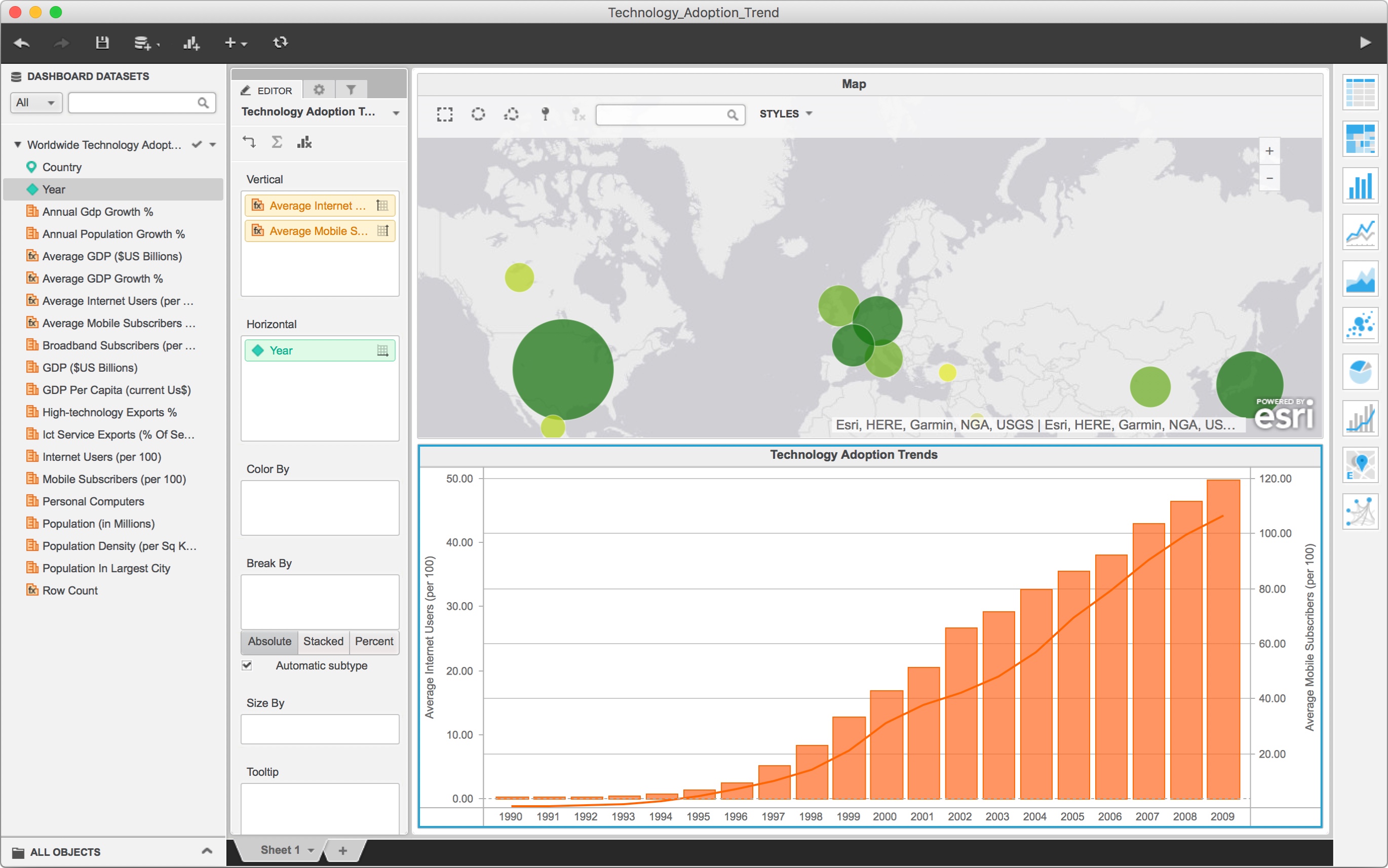Open the Technology Adoption T... visualization dropdown

click(396, 113)
